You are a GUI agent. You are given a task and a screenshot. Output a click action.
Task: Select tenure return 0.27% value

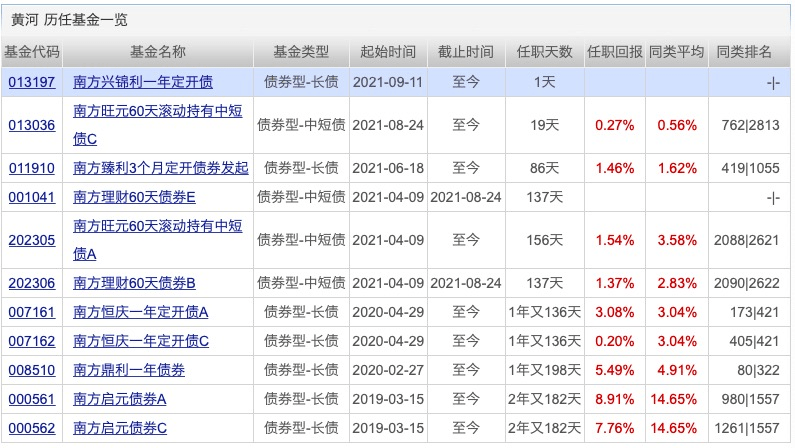click(x=615, y=125)
